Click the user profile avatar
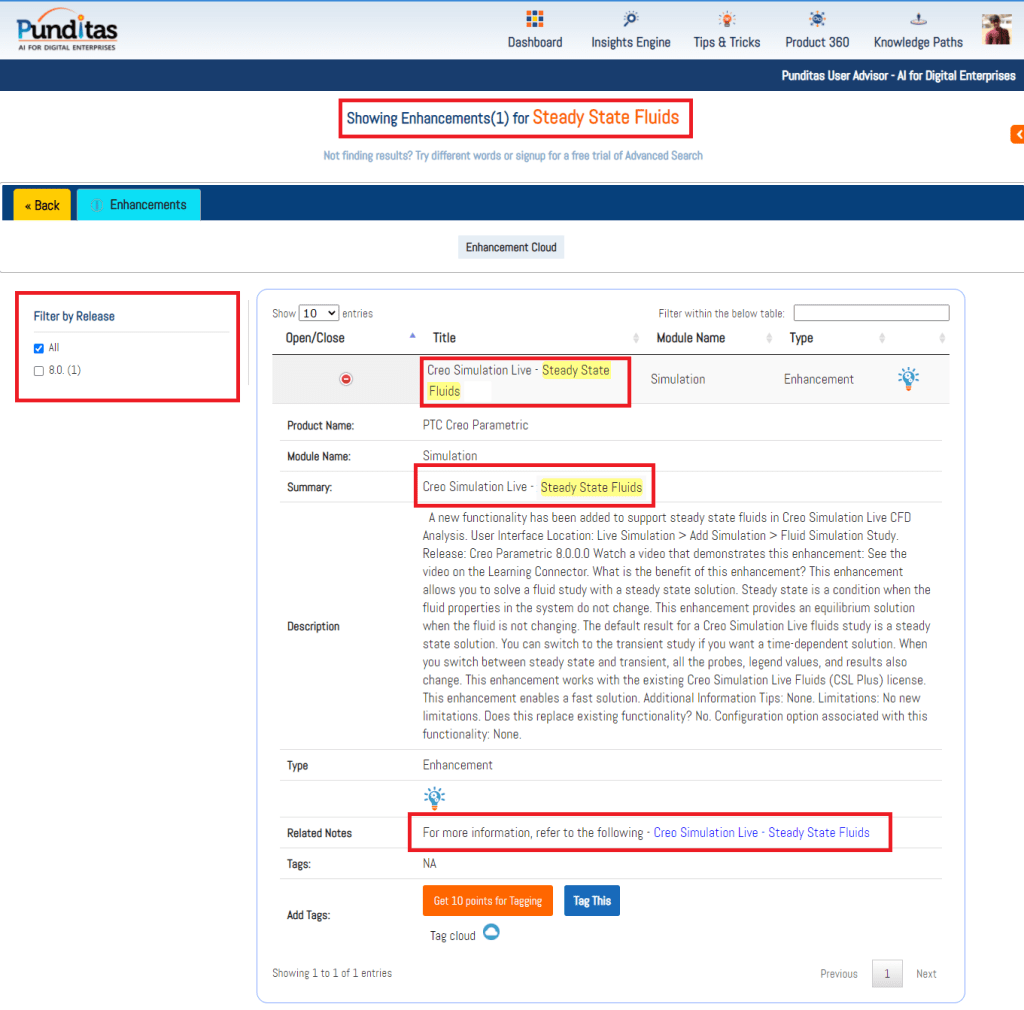 click(x=996, y=30)
